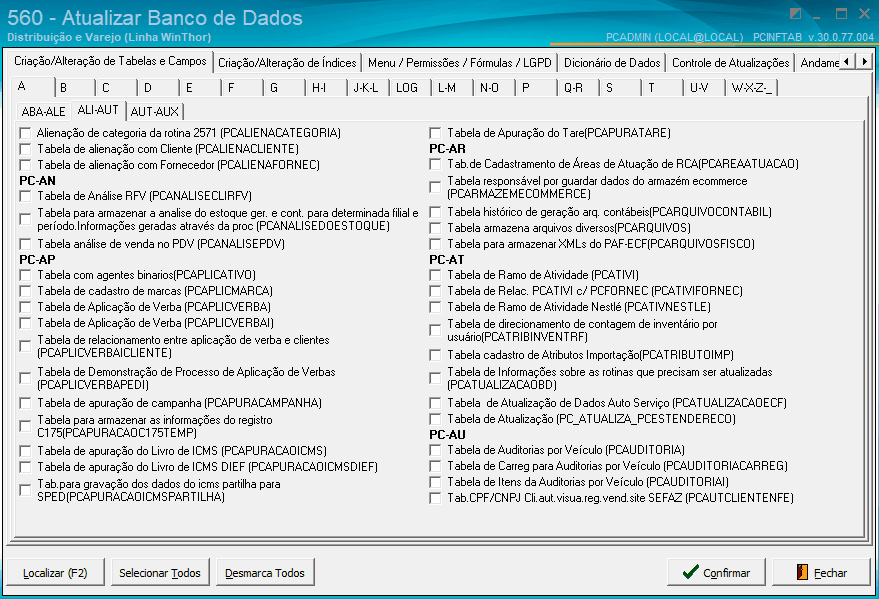
Task: Click the PC-AP section heading
Action: click(37, 259)
